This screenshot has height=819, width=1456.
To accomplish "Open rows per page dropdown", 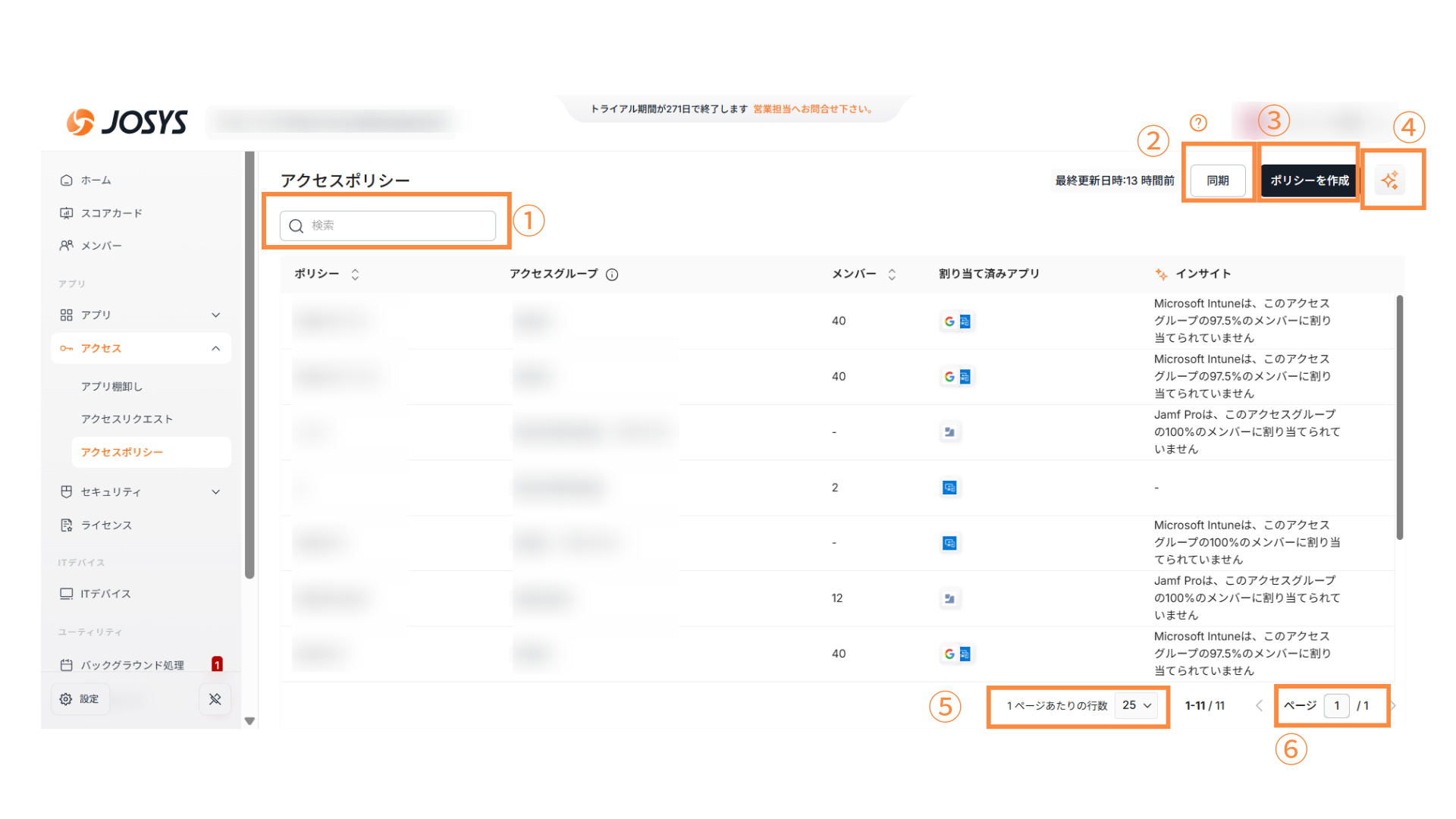I will coord(1136,705).
